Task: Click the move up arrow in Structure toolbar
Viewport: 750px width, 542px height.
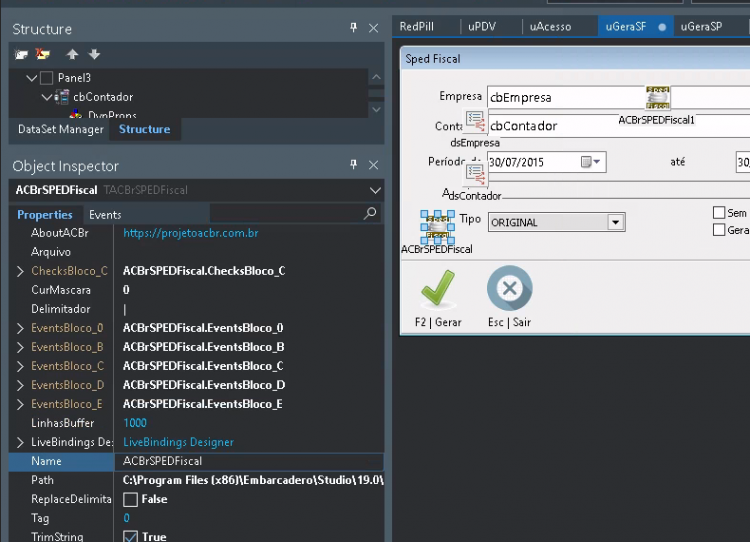Action: (72, 54)
